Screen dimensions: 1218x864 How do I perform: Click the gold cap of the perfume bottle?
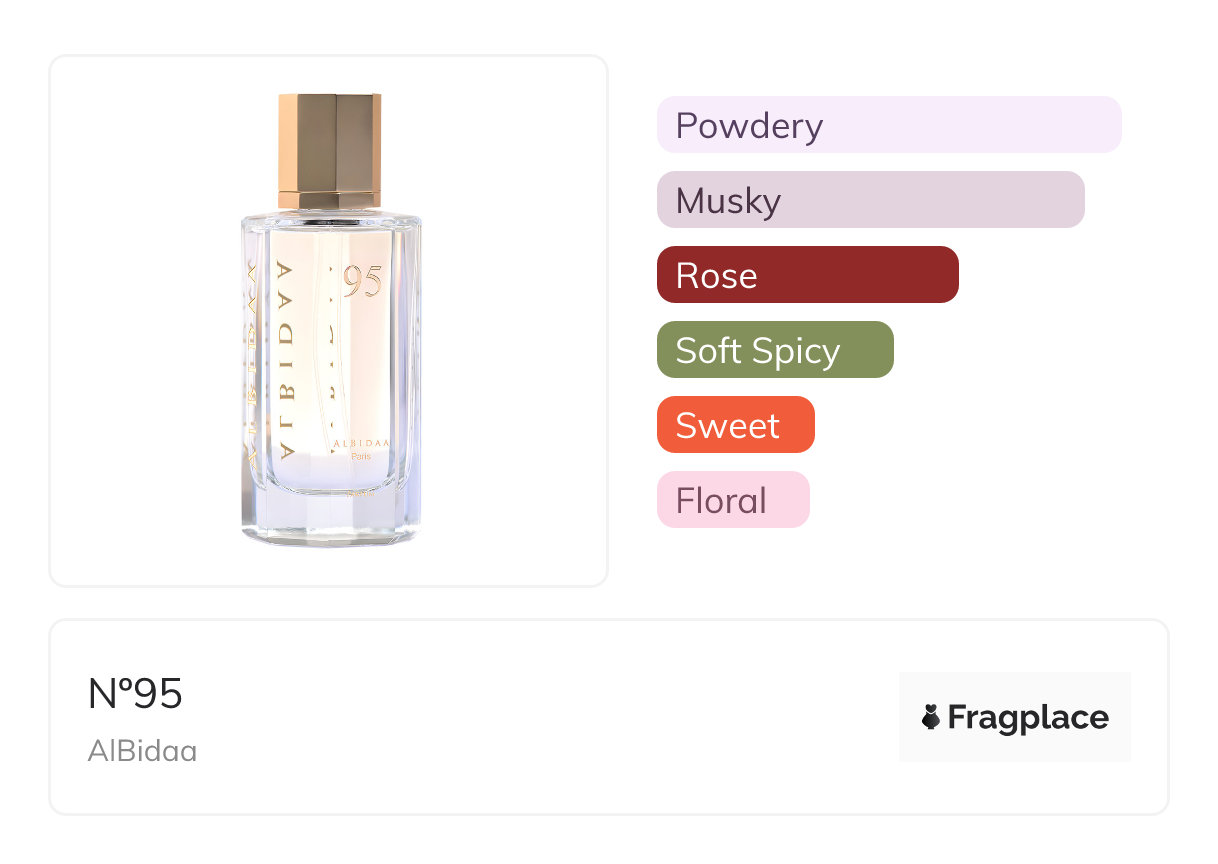329,150
